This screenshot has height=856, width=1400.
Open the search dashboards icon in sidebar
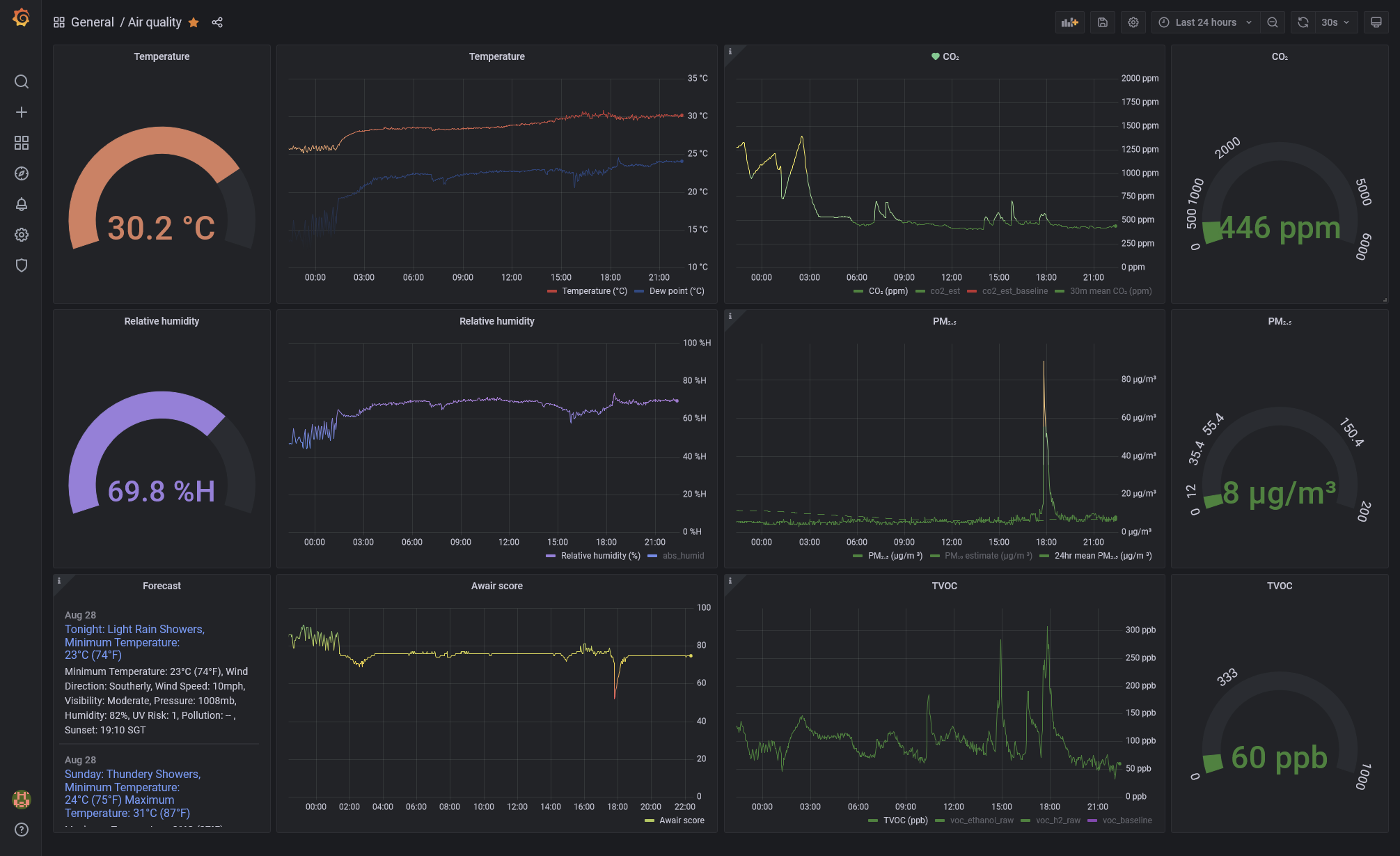click(22, 82)
